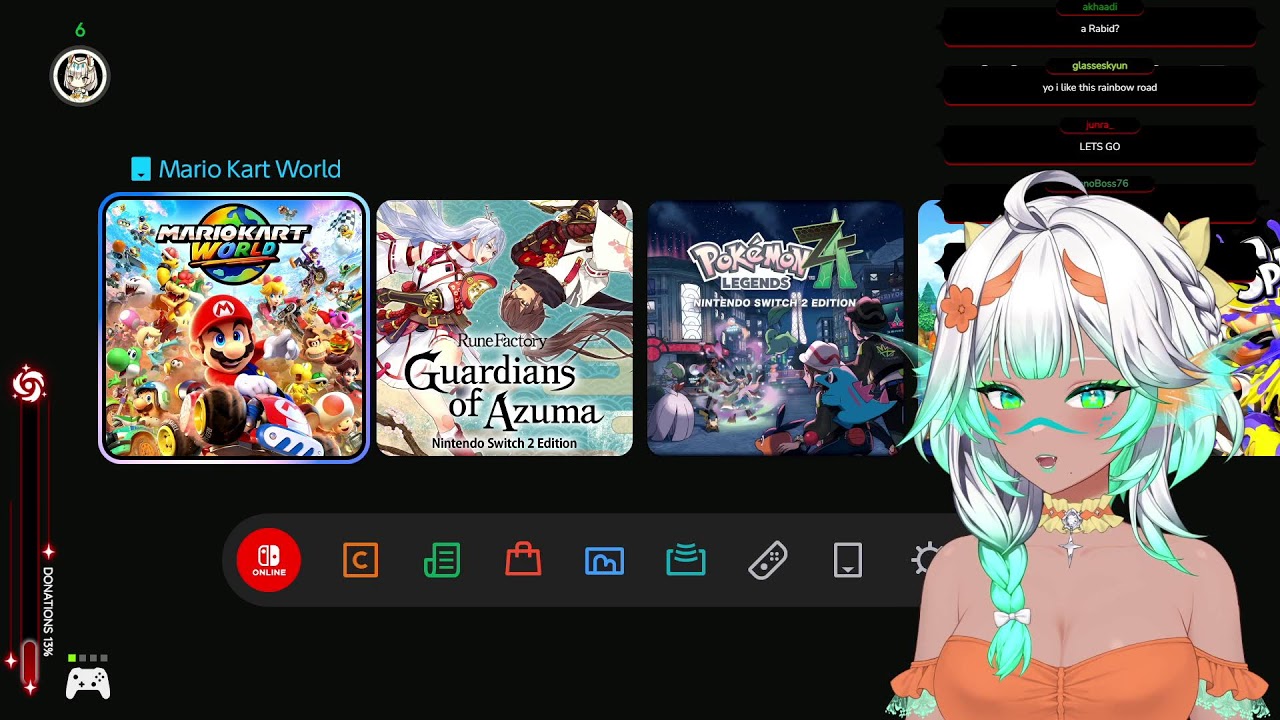Click the red swirl icon above donations bar
The height and width of the screenshot is (720, 1280).
click(28, 384)
